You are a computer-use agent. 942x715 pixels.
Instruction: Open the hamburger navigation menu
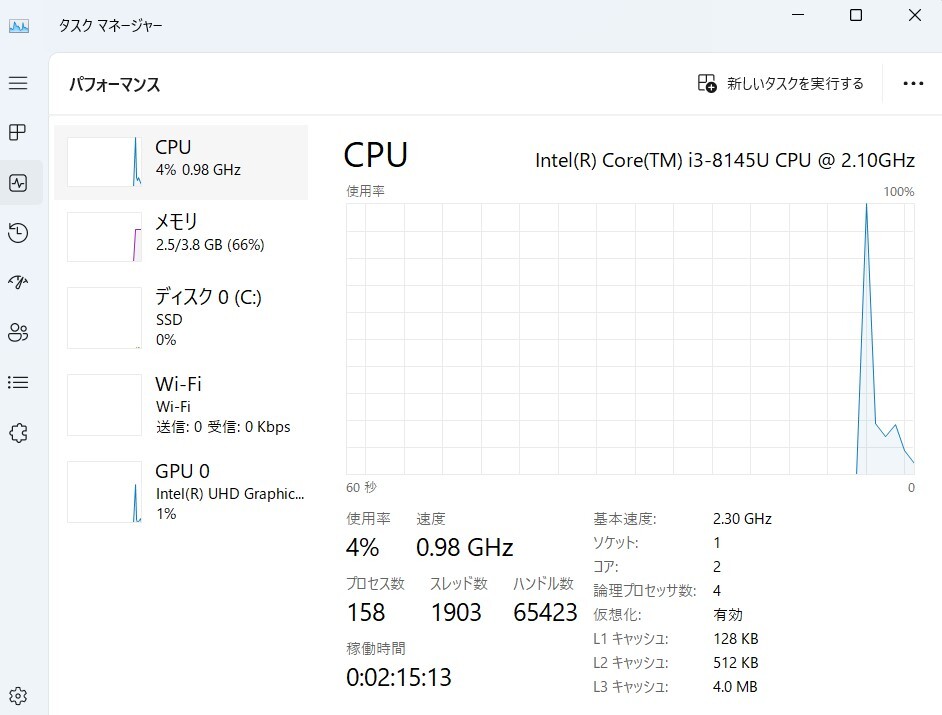pos(18,83)
